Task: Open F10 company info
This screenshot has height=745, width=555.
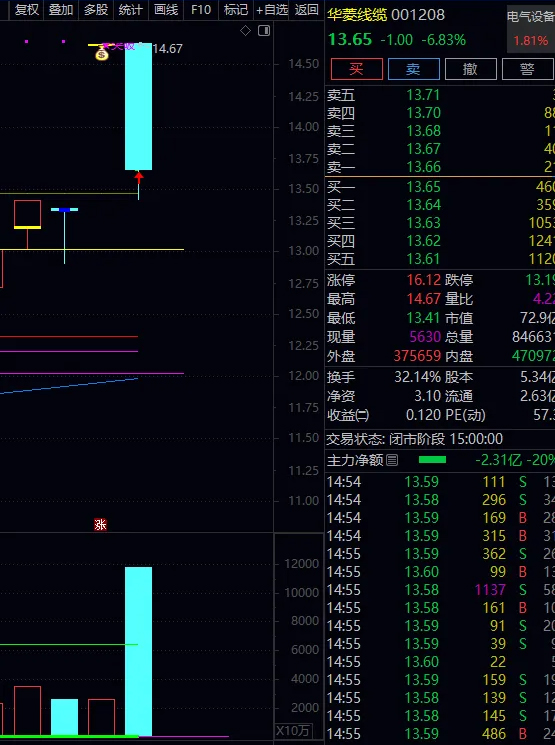Action: tap(201, 10)
